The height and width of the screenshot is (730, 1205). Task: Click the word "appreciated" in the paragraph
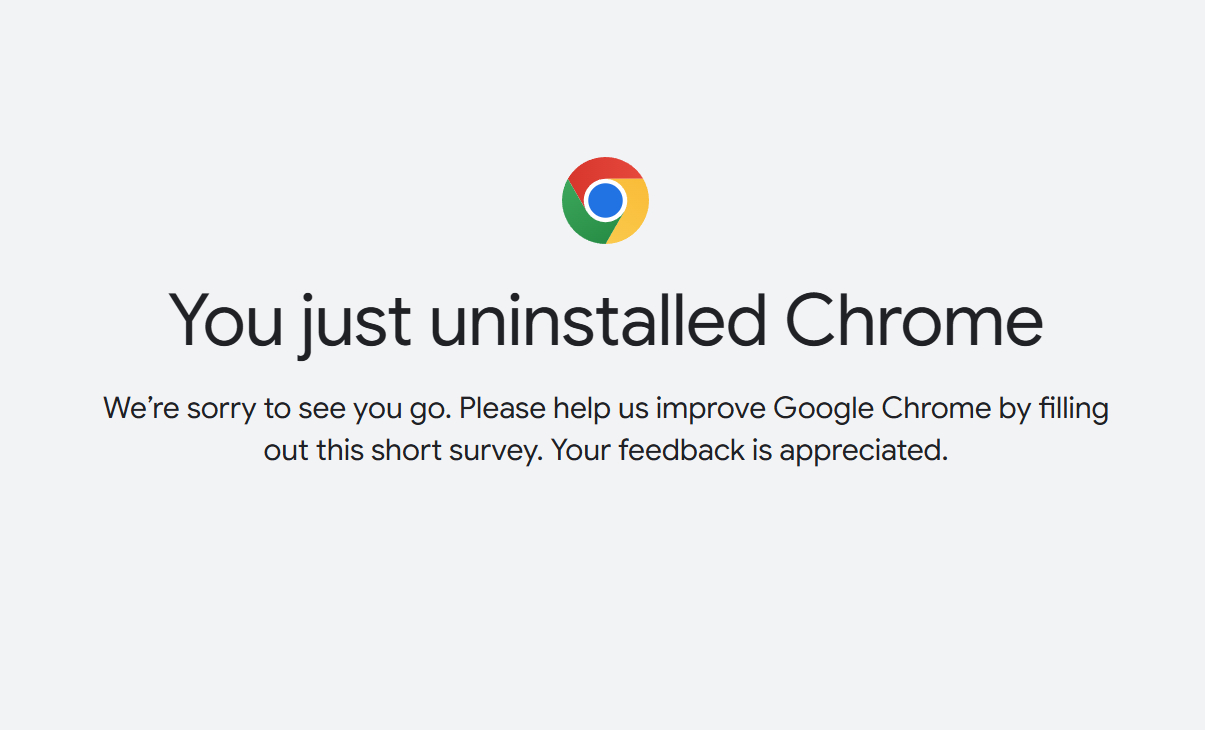(861, 451)
